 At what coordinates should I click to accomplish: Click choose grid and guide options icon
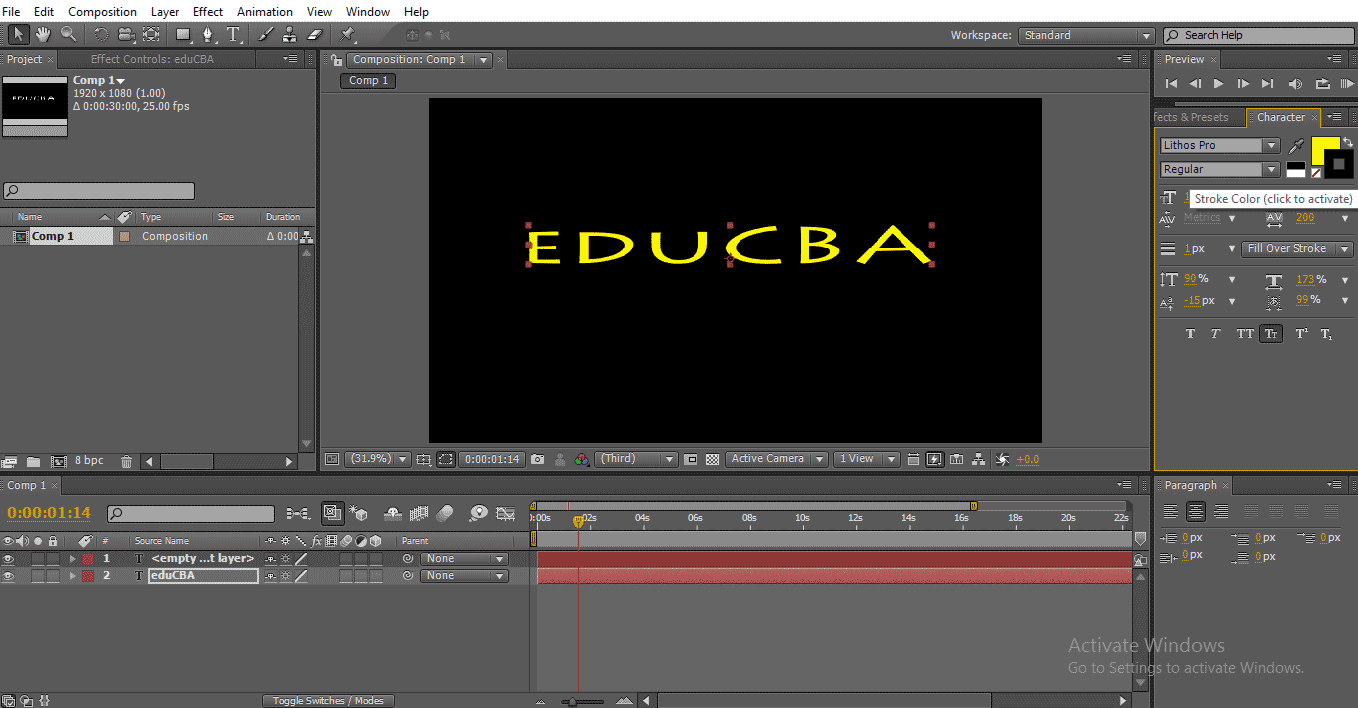tap(424, 459)
